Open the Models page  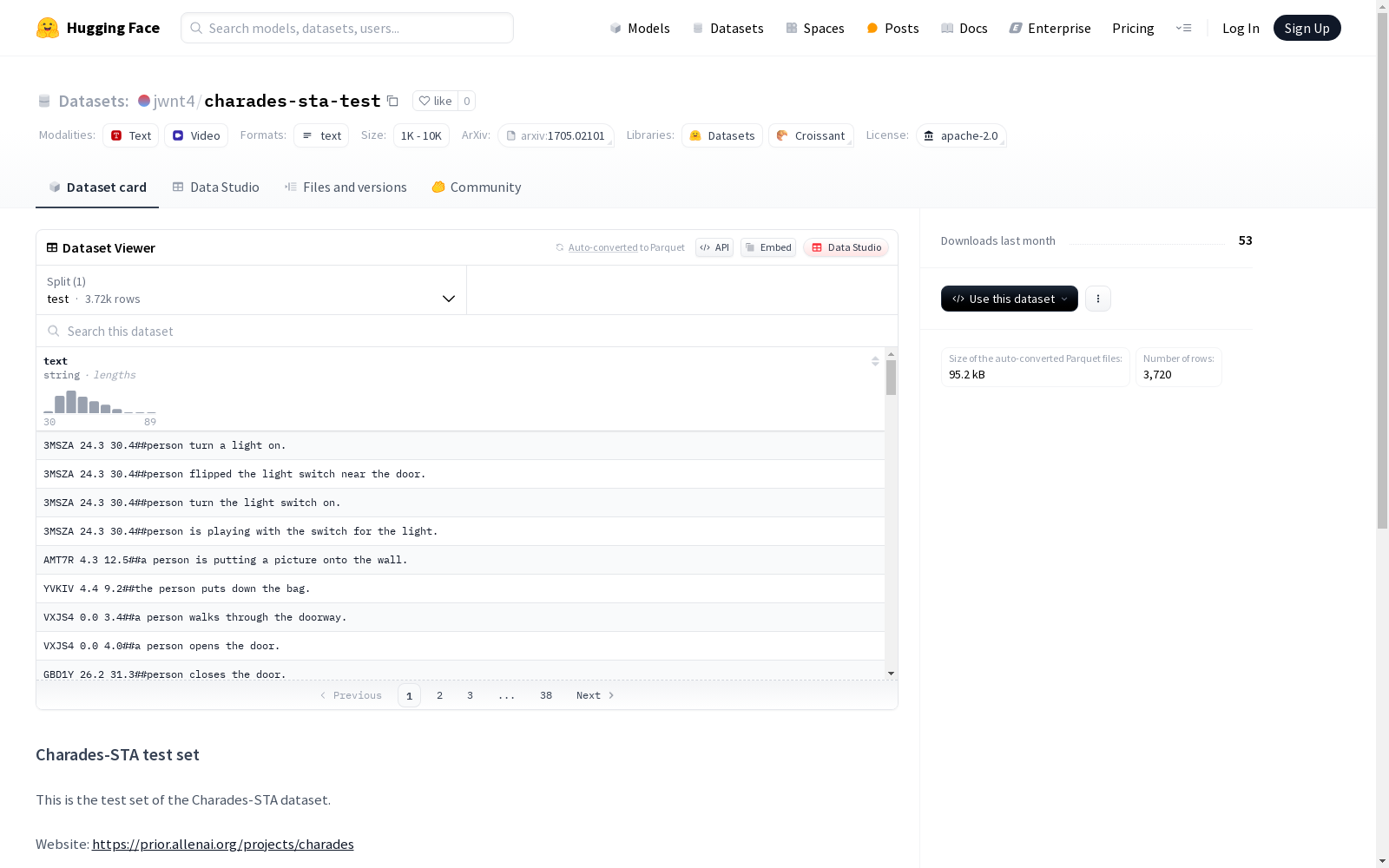click(x=640, y=28)
